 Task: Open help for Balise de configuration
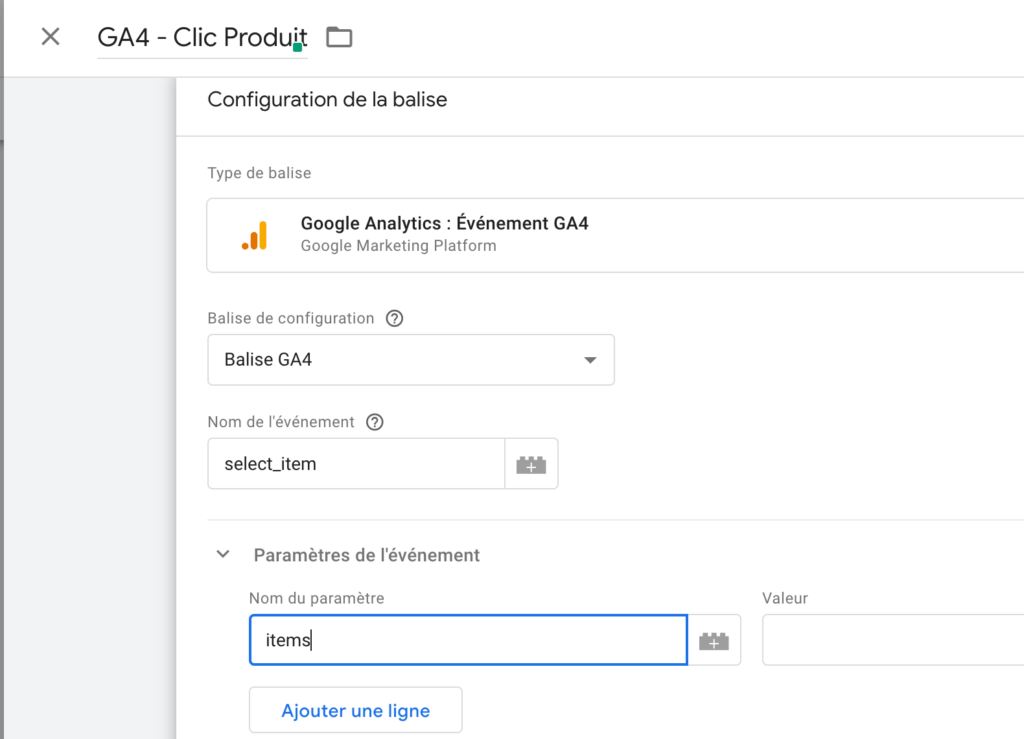[394, 319]
